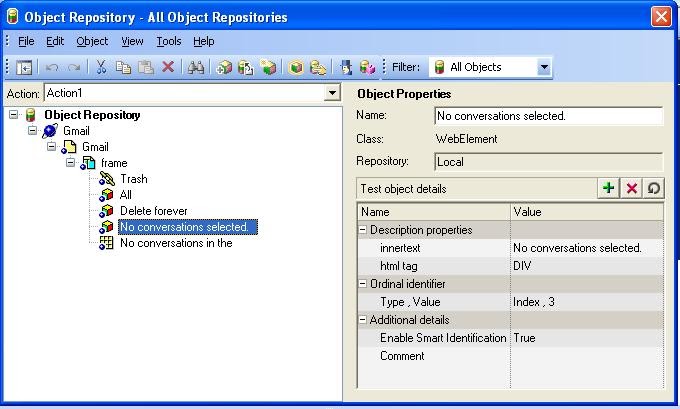The width and height of the screenshot is (680, 409).
Task: Open the Object Spy icon
Action: click(346, 67)
